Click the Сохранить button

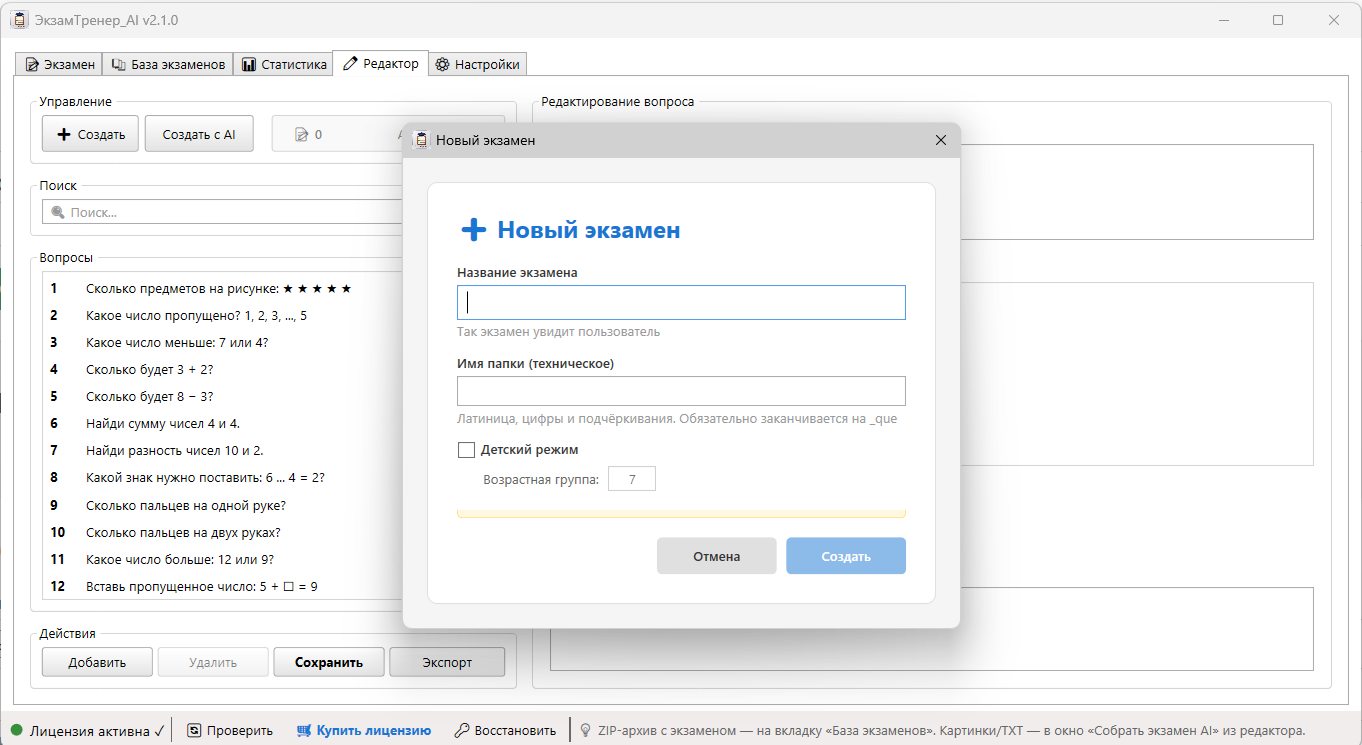(x=329, y=662)
